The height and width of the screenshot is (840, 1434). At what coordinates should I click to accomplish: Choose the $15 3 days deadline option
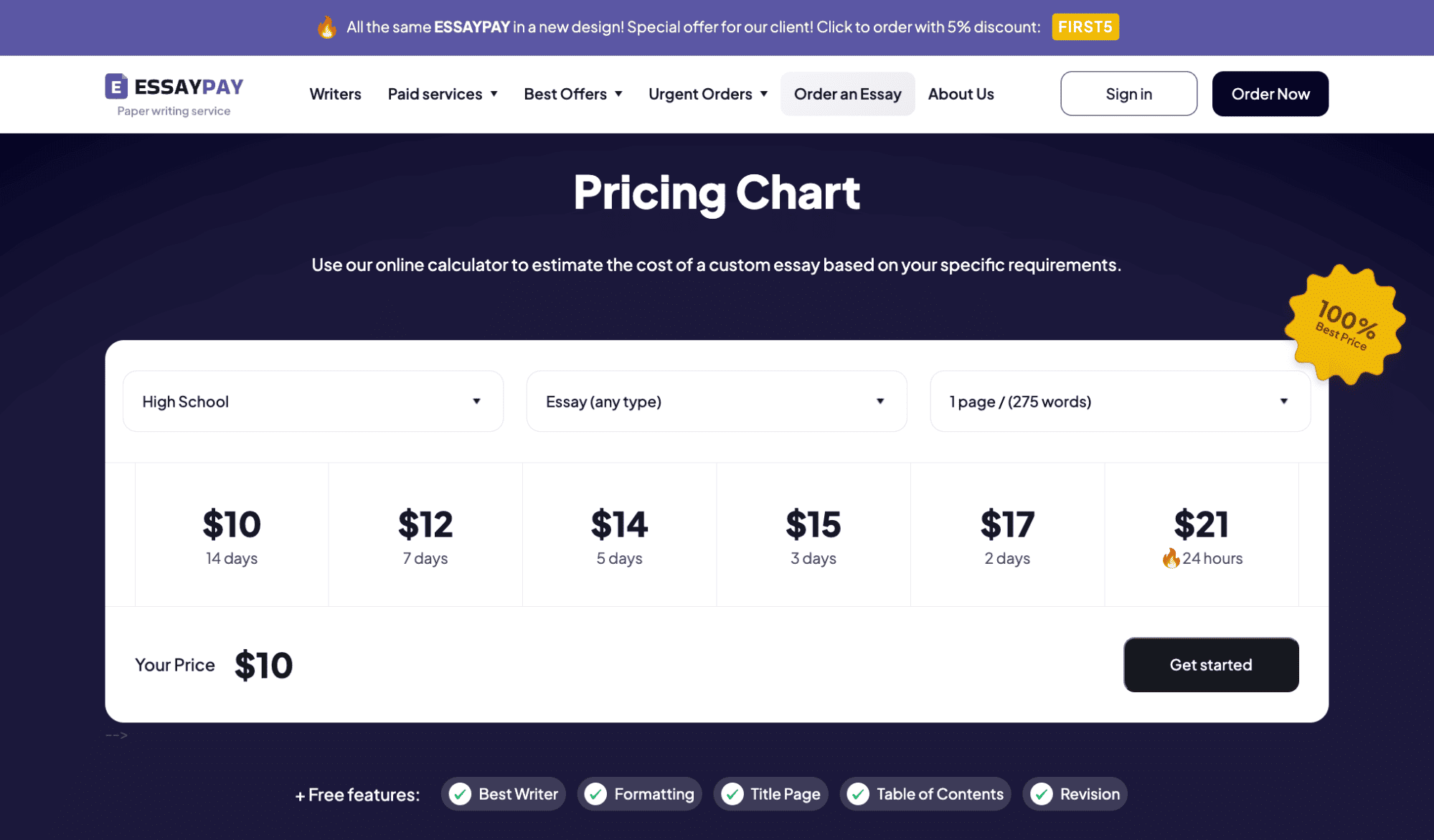[813, 535]
